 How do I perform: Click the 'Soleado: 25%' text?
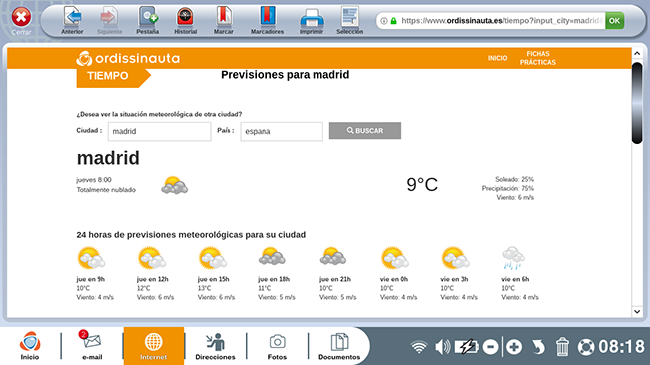click(514, 179)
